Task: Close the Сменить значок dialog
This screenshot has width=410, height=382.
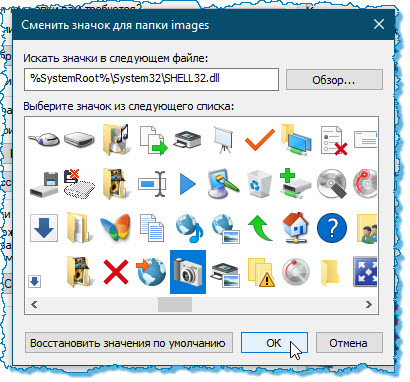Action: pos(379,25)
